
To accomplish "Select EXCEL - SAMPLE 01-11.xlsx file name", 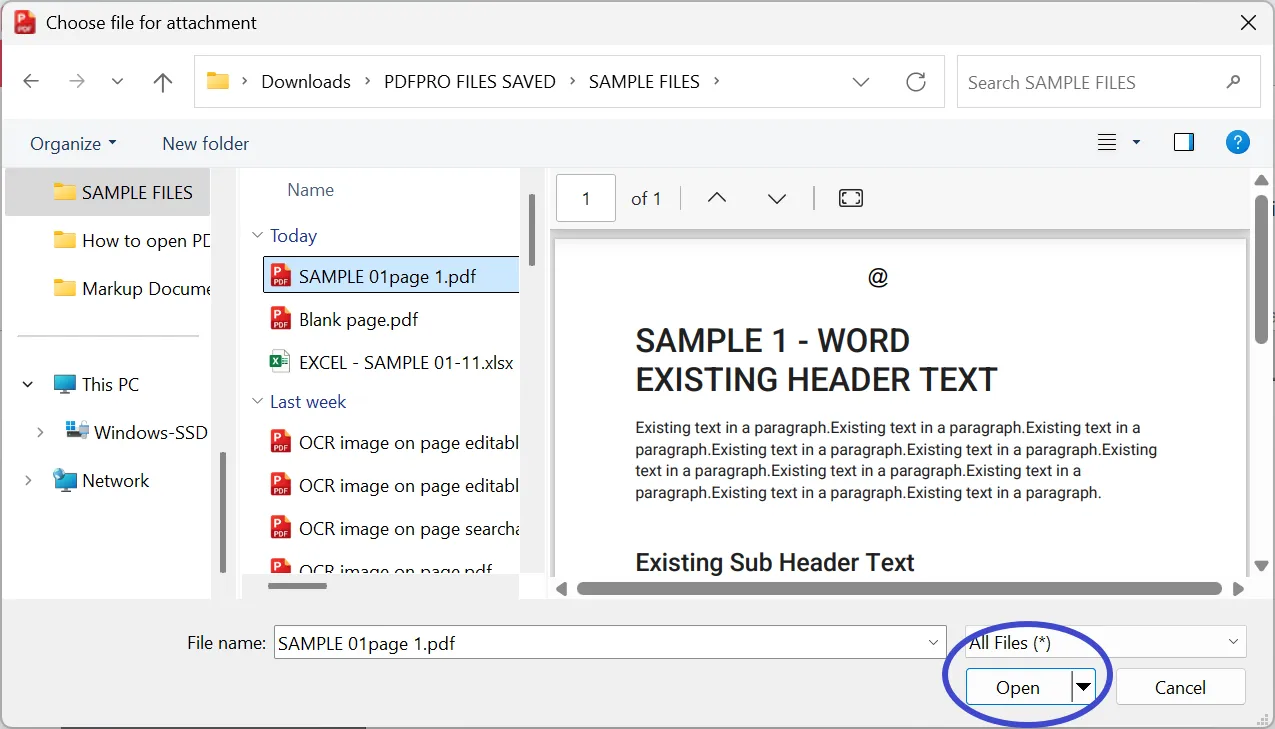I will [406, 363].
